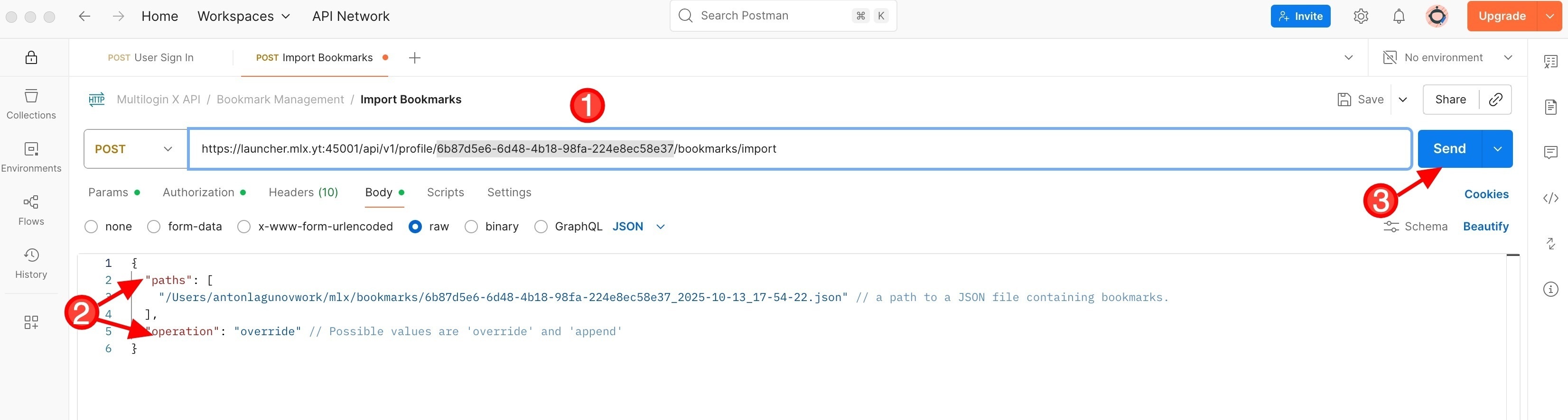This screenshot has height=420, width=1568.
Task: Expand the Save options arrow
Action: tap(1402, 100)
